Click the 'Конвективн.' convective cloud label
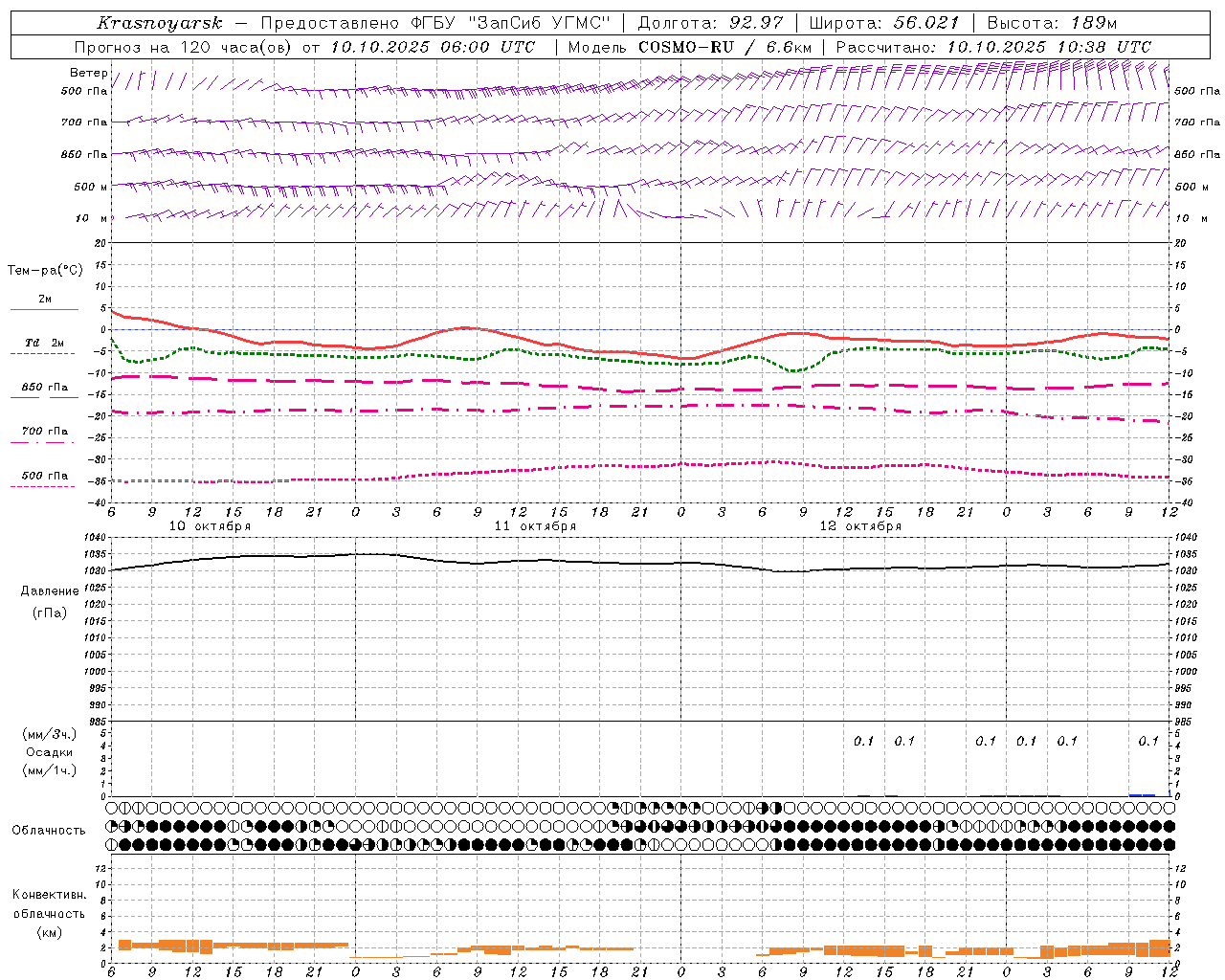The height and width of the screenshot is (980, 1225). pyautogui.click(x=49, y=895)
